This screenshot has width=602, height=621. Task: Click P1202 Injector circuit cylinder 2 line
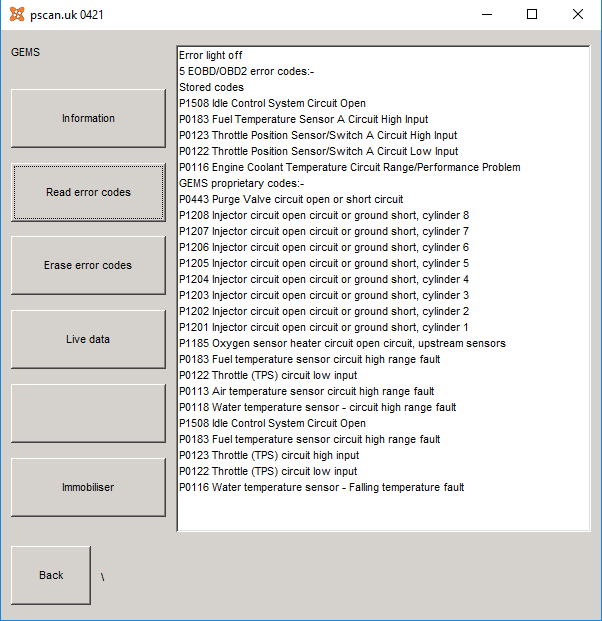point(324,311)
